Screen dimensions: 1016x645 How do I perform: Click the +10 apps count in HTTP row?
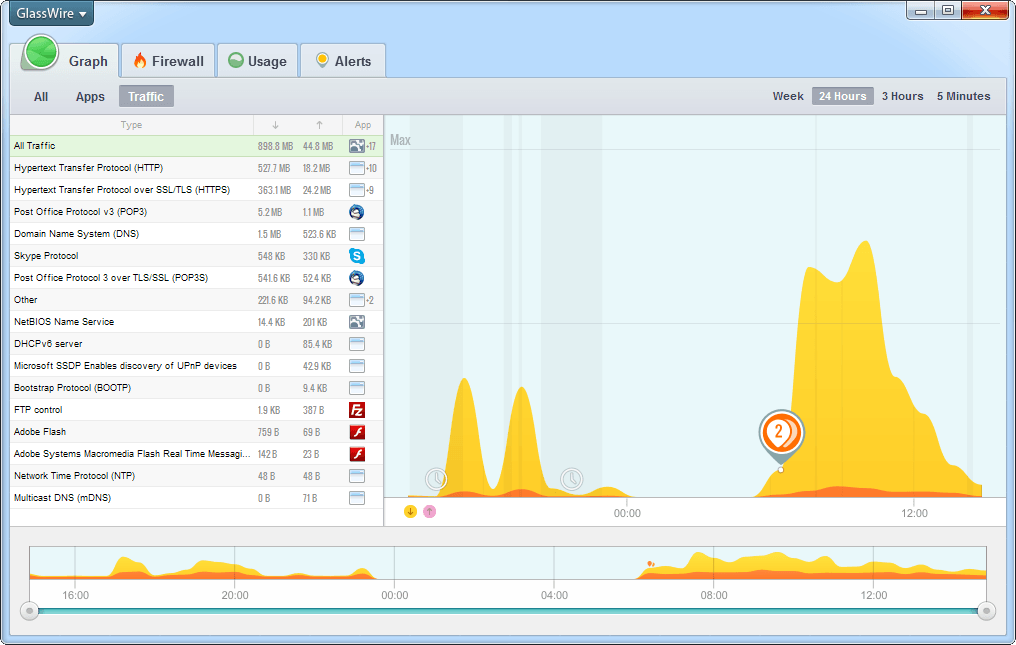pyautogui.click(x=371, y=169)
